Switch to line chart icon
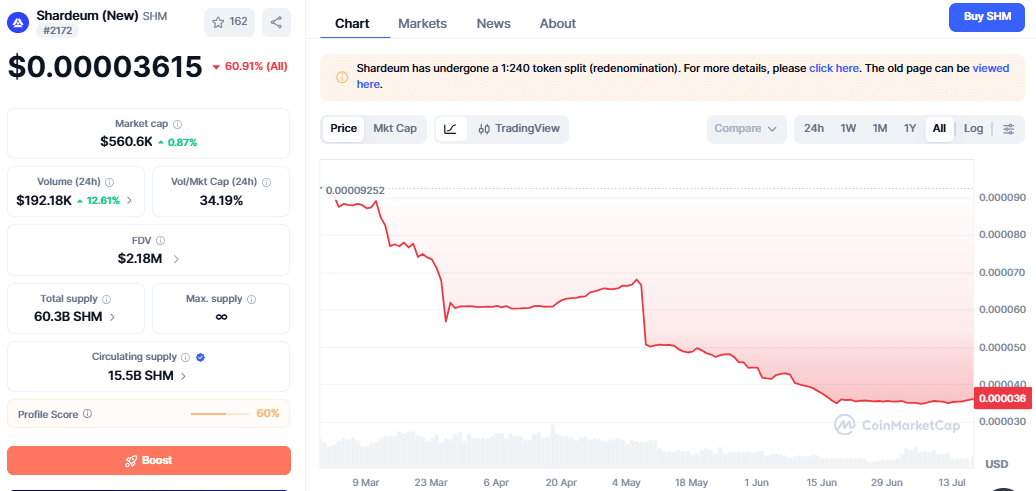This screenshot has width=1036, height=491. [451, 129]
